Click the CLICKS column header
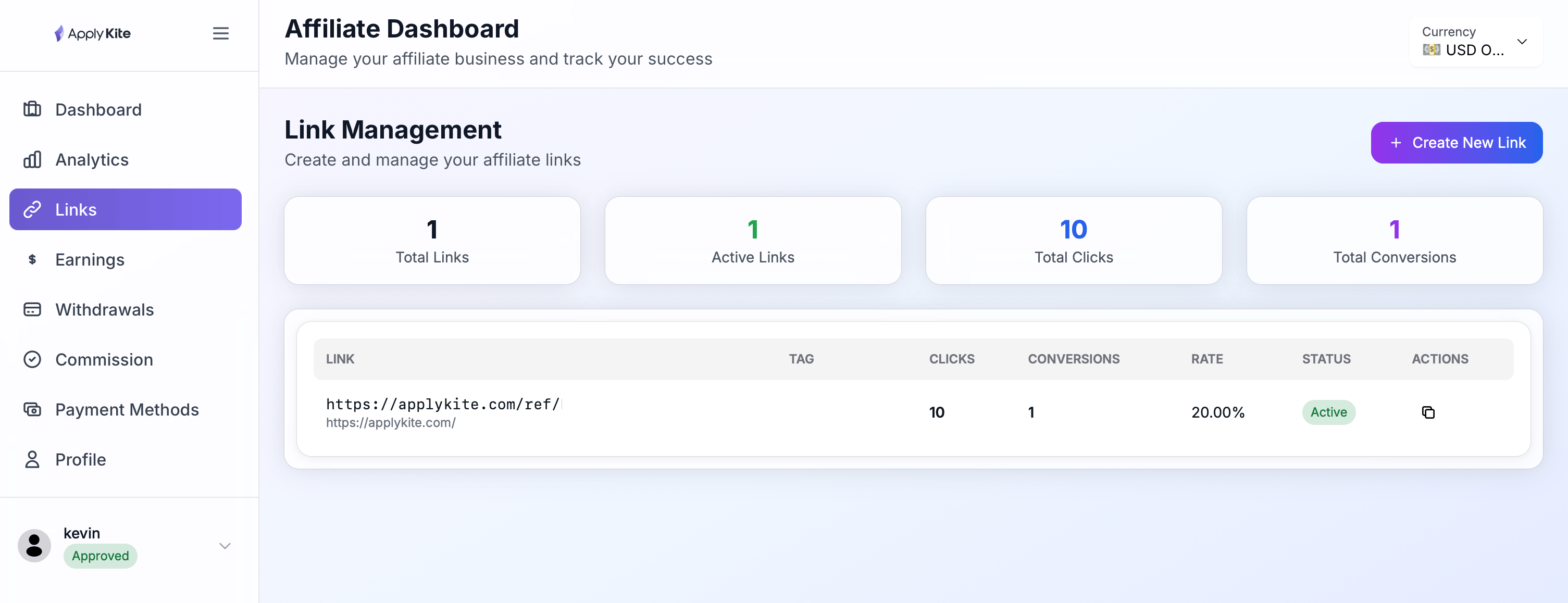The image size is (1568, 603). click(x=951, y=359)
